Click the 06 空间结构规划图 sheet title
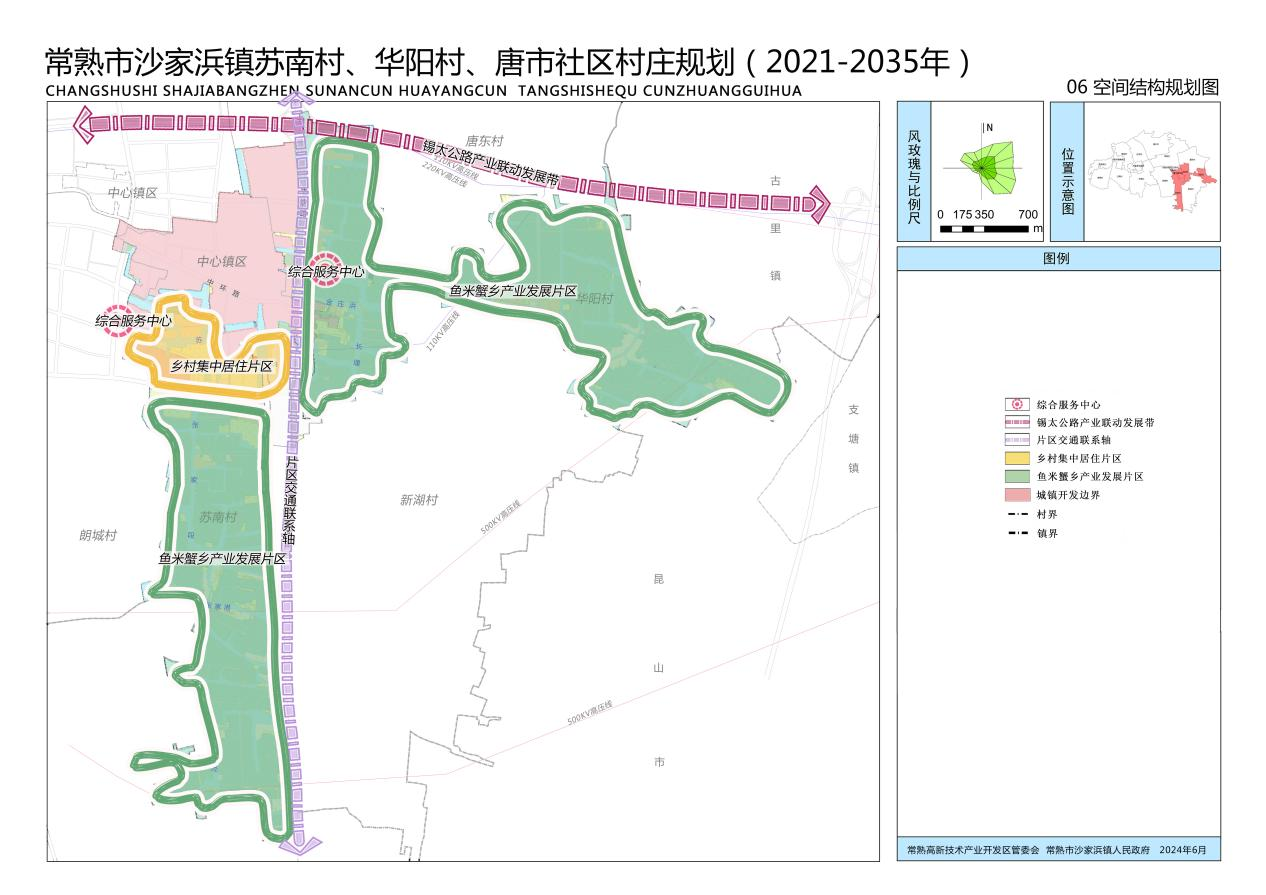The width and height of the screenshot is (1266, 895). click(x=1143, y=87)
